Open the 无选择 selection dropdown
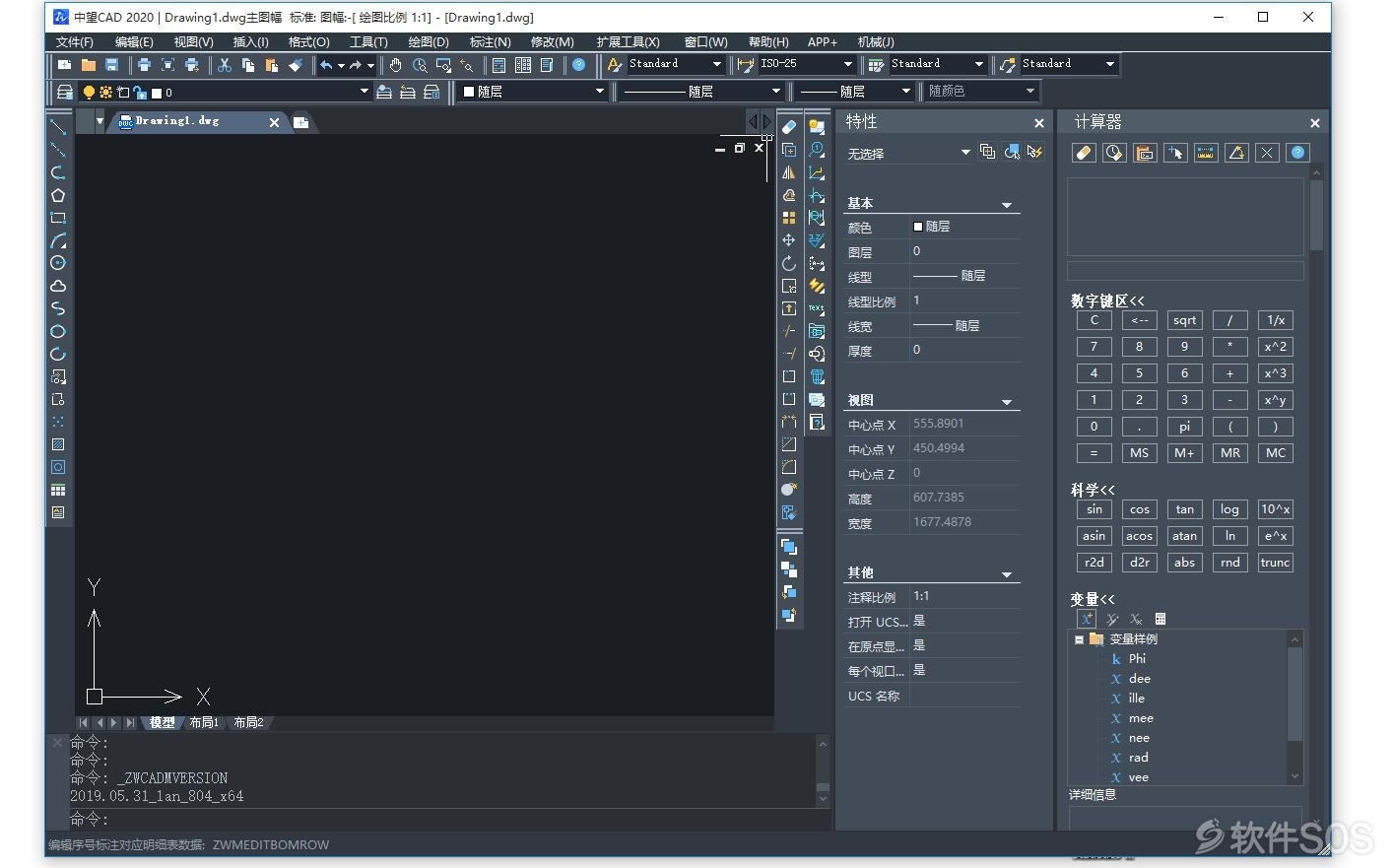Image resolution: width=1393 pixels, height=868 pixels. coord(964,153)
